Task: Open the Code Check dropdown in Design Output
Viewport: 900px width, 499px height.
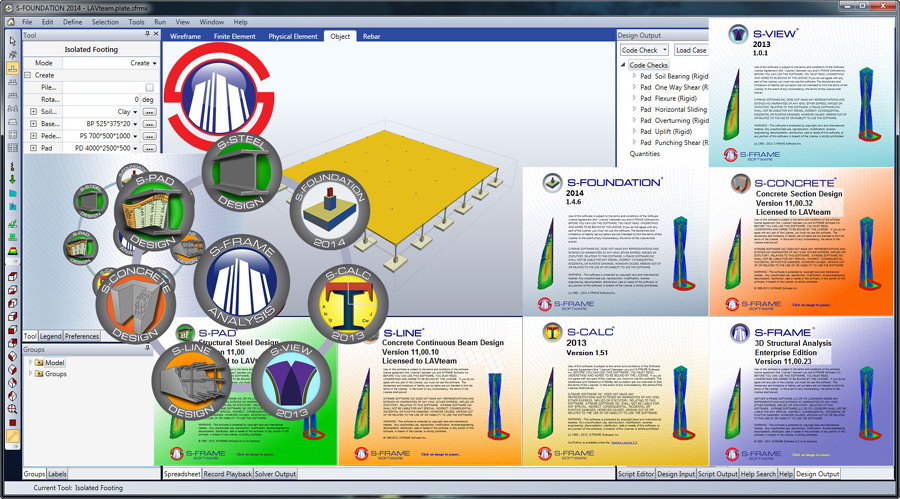Action: (644, 50)
